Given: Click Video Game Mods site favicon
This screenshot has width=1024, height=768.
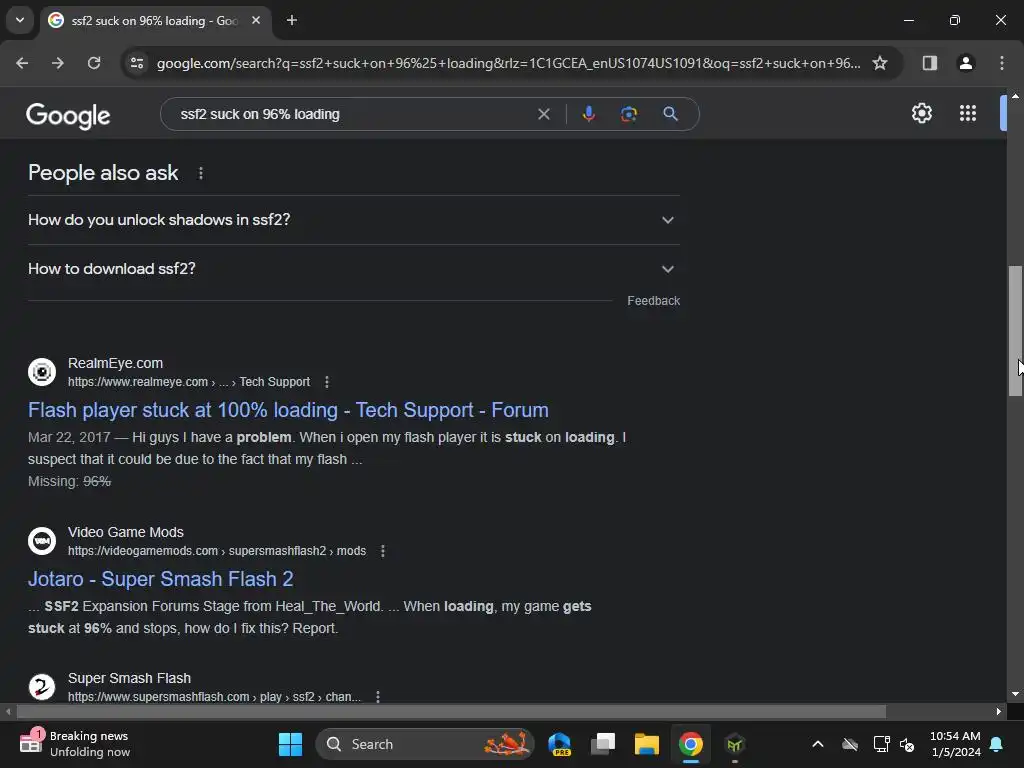Looking at the screenshot, I should pyautogui.click(x=42, y=541).
